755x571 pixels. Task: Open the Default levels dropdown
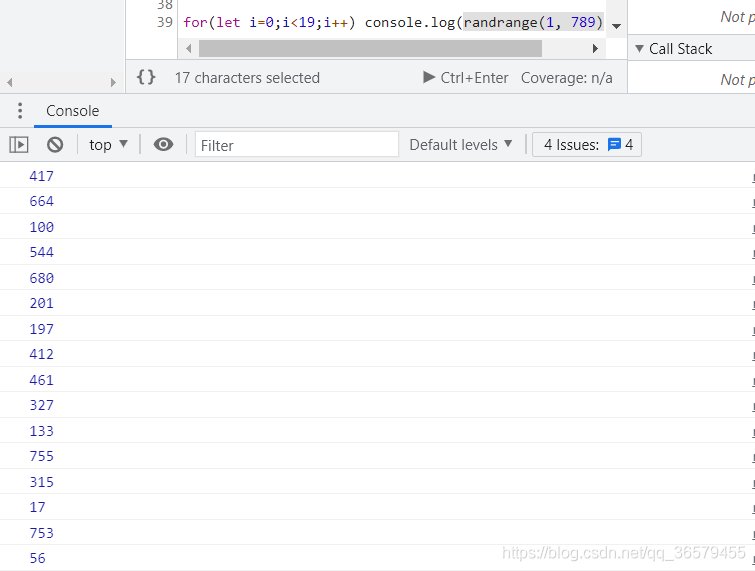pyautogui.click(x=460, y=144)
